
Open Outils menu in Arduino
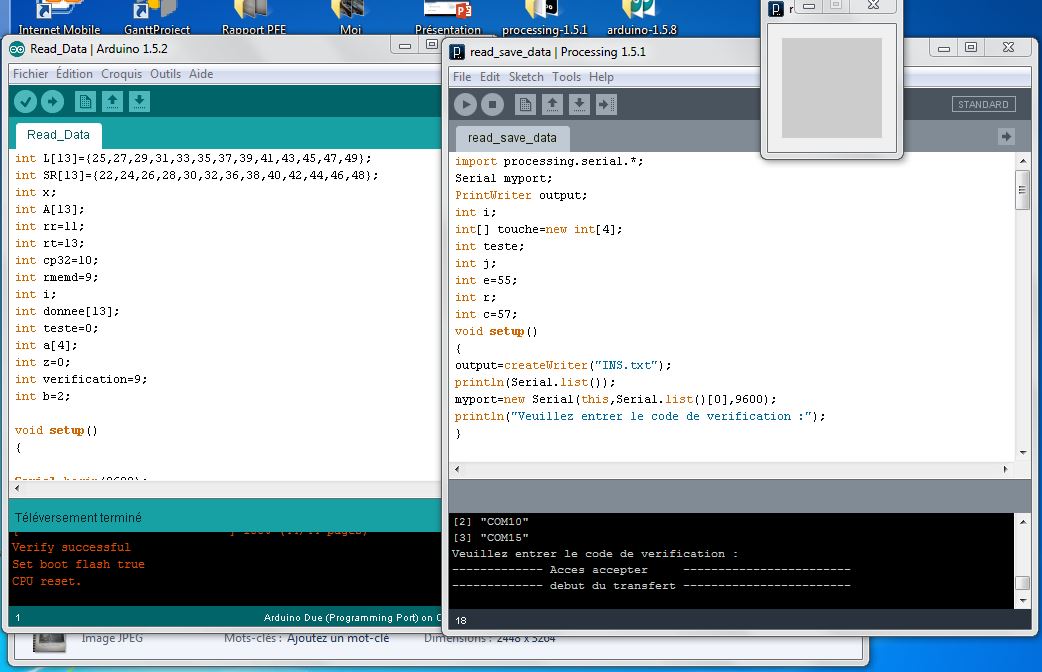165,74
